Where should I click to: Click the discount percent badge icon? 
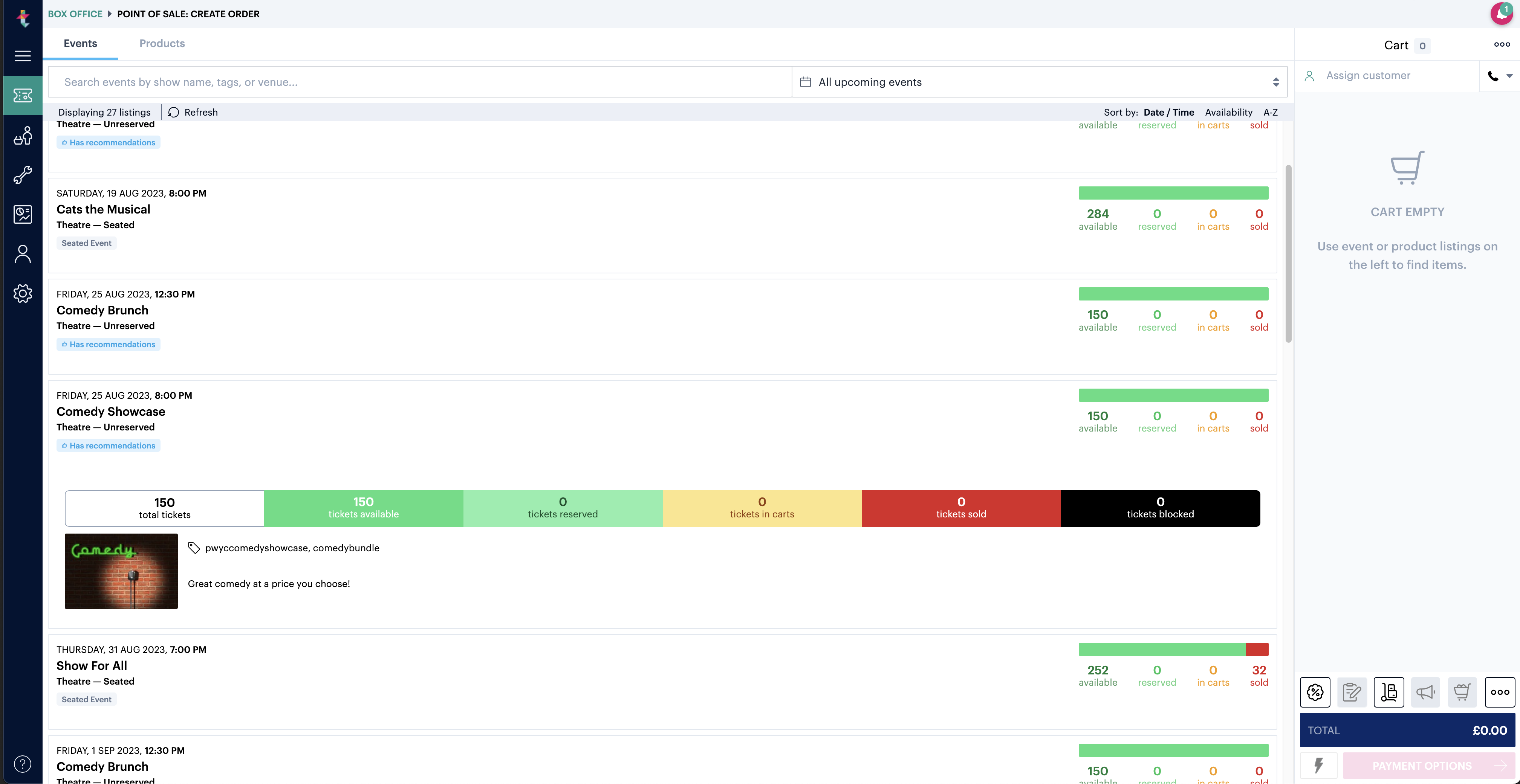point(1315,692)
